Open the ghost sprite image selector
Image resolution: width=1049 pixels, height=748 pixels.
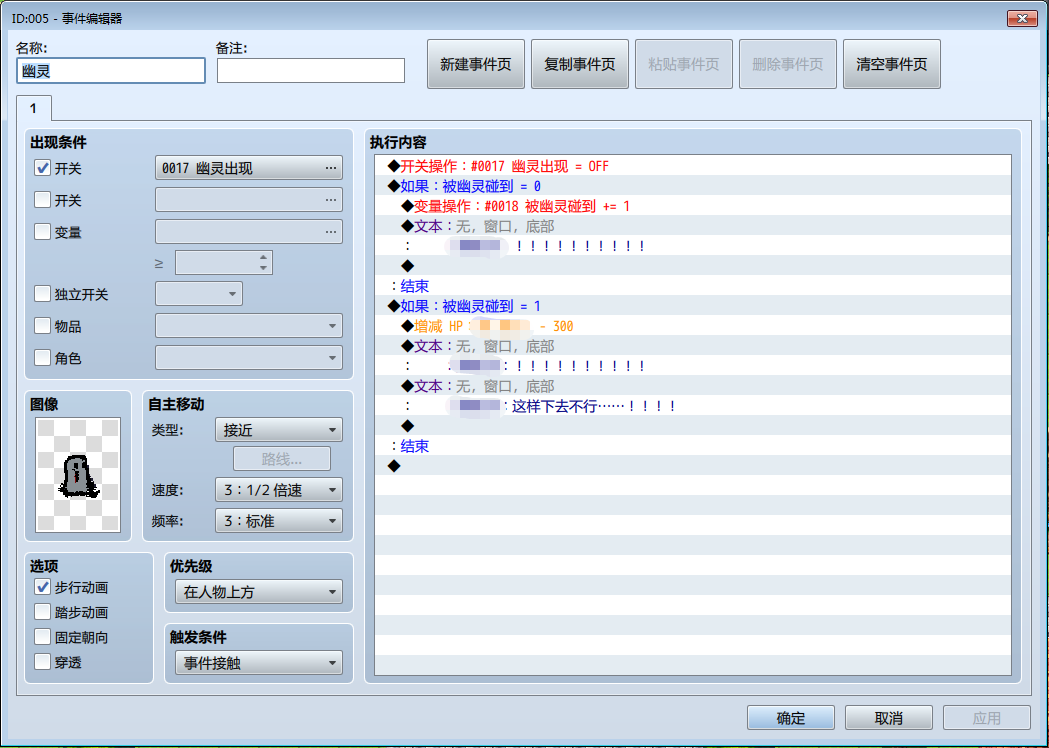pyautogui.click(x=78, y=475)
